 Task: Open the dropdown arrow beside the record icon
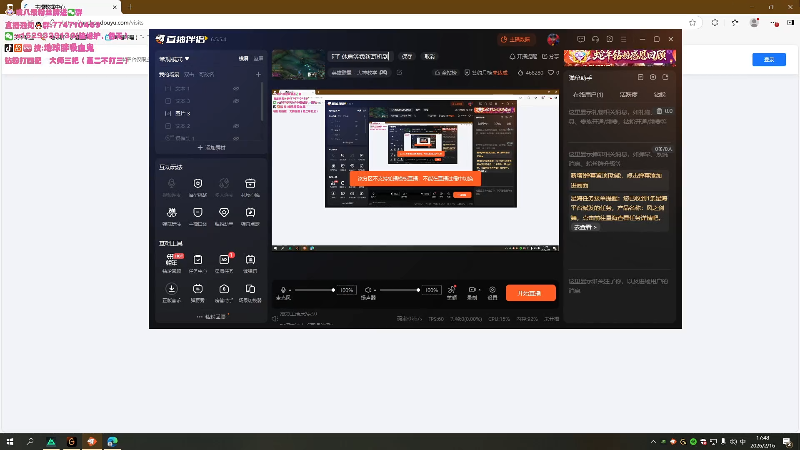[x=480, y=290]
